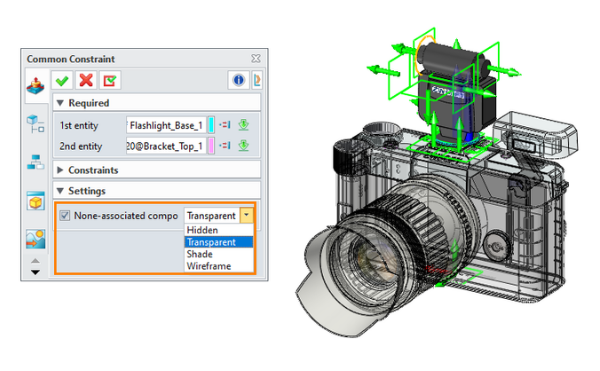
Task: Confirm constraint with green checkmark
Action: coord(62,80)
